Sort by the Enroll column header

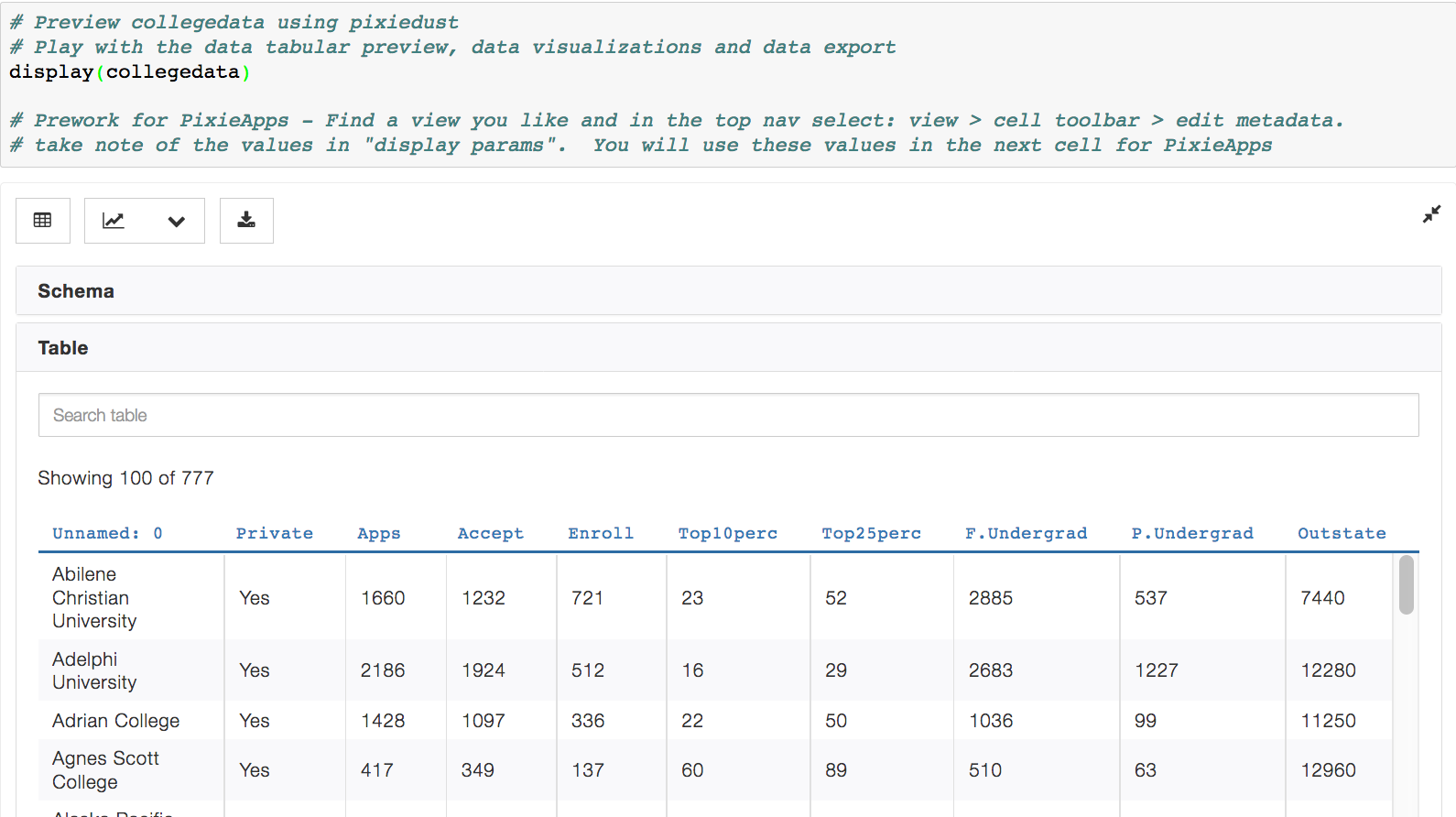coord(601,533)
